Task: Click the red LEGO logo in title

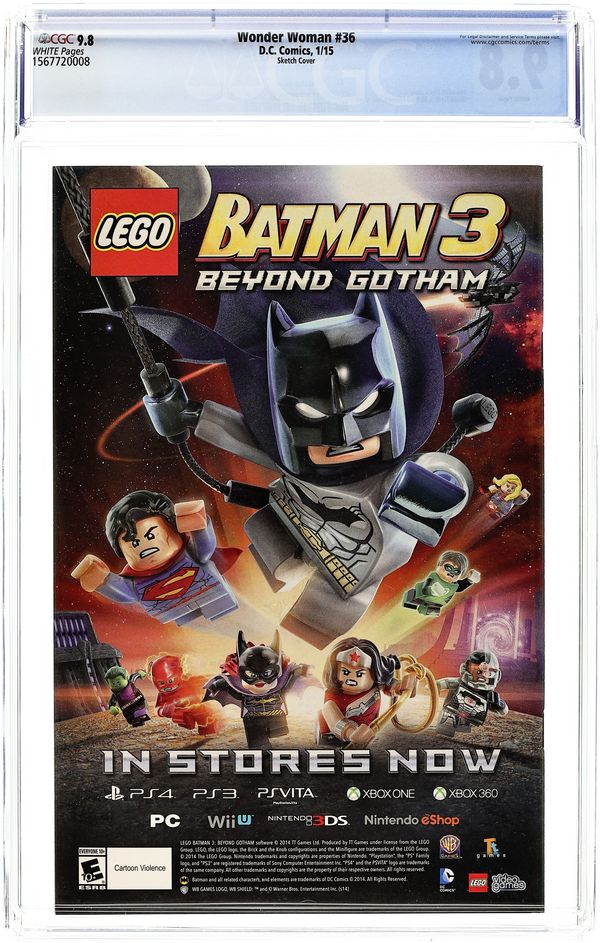Action: (134, 232)
